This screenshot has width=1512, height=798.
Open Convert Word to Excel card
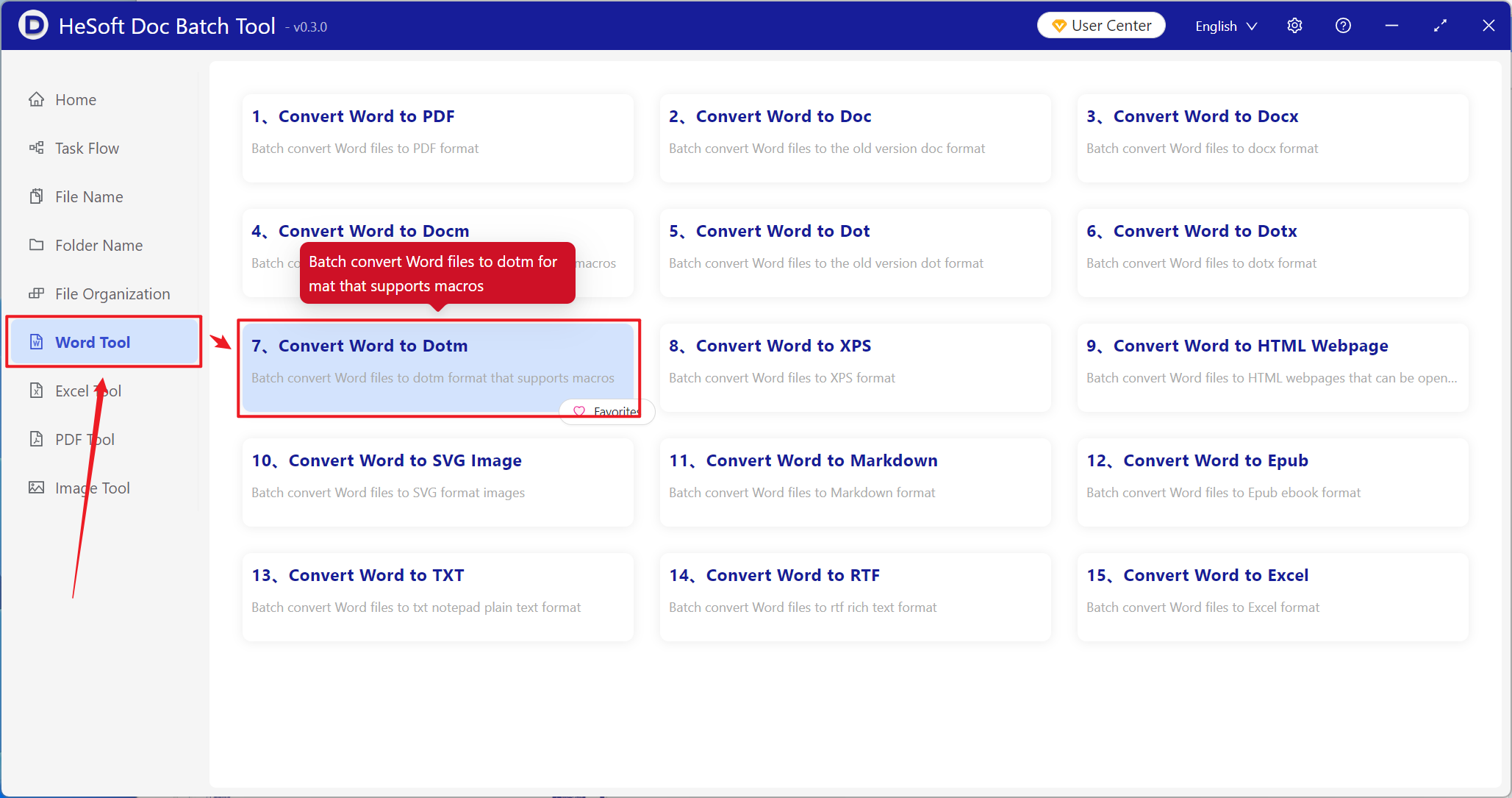tap(1273, 596)
